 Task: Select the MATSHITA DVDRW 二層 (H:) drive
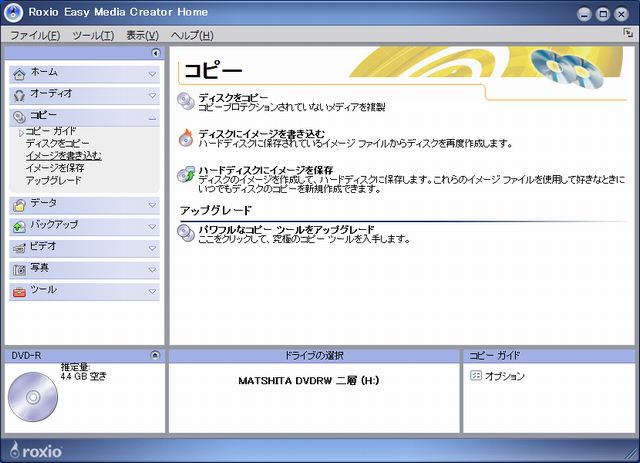[x=309, y=381]
